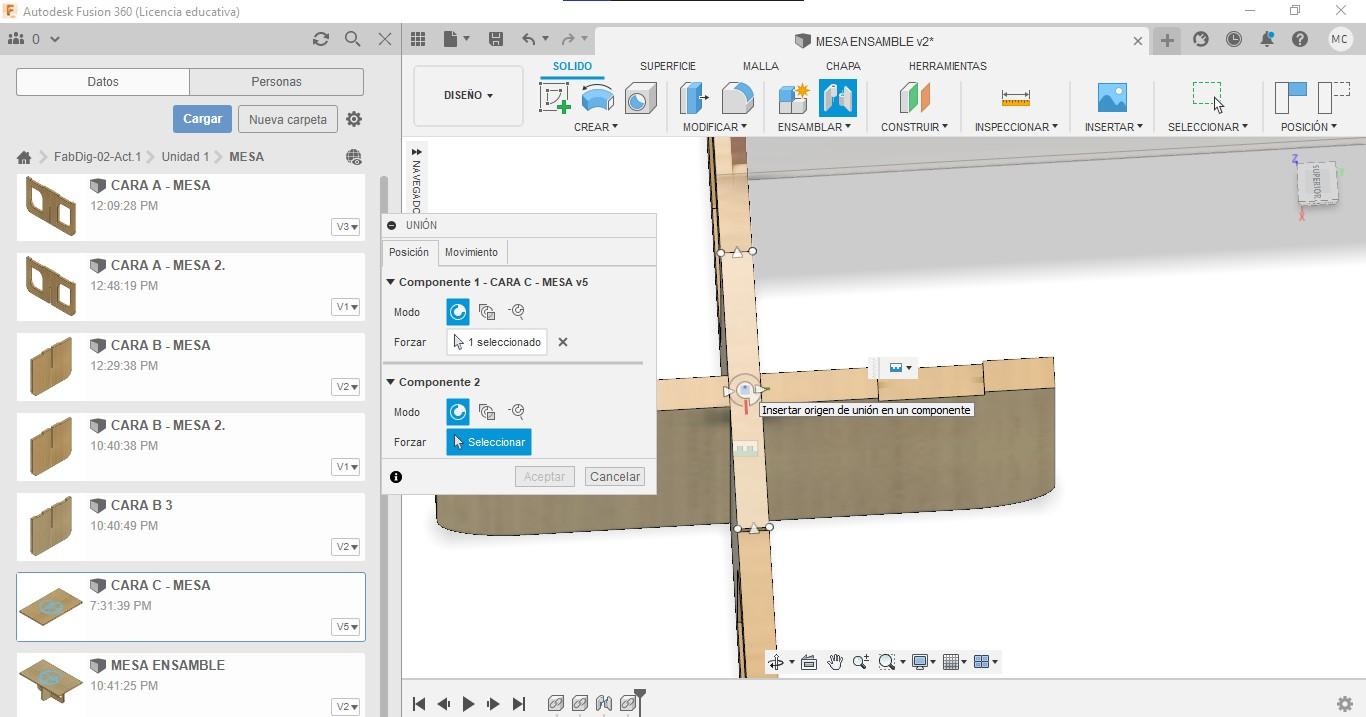Click the Insert image icon under Insertar
Viewport: 1366px width, 717px height.
coord(1112,98)
